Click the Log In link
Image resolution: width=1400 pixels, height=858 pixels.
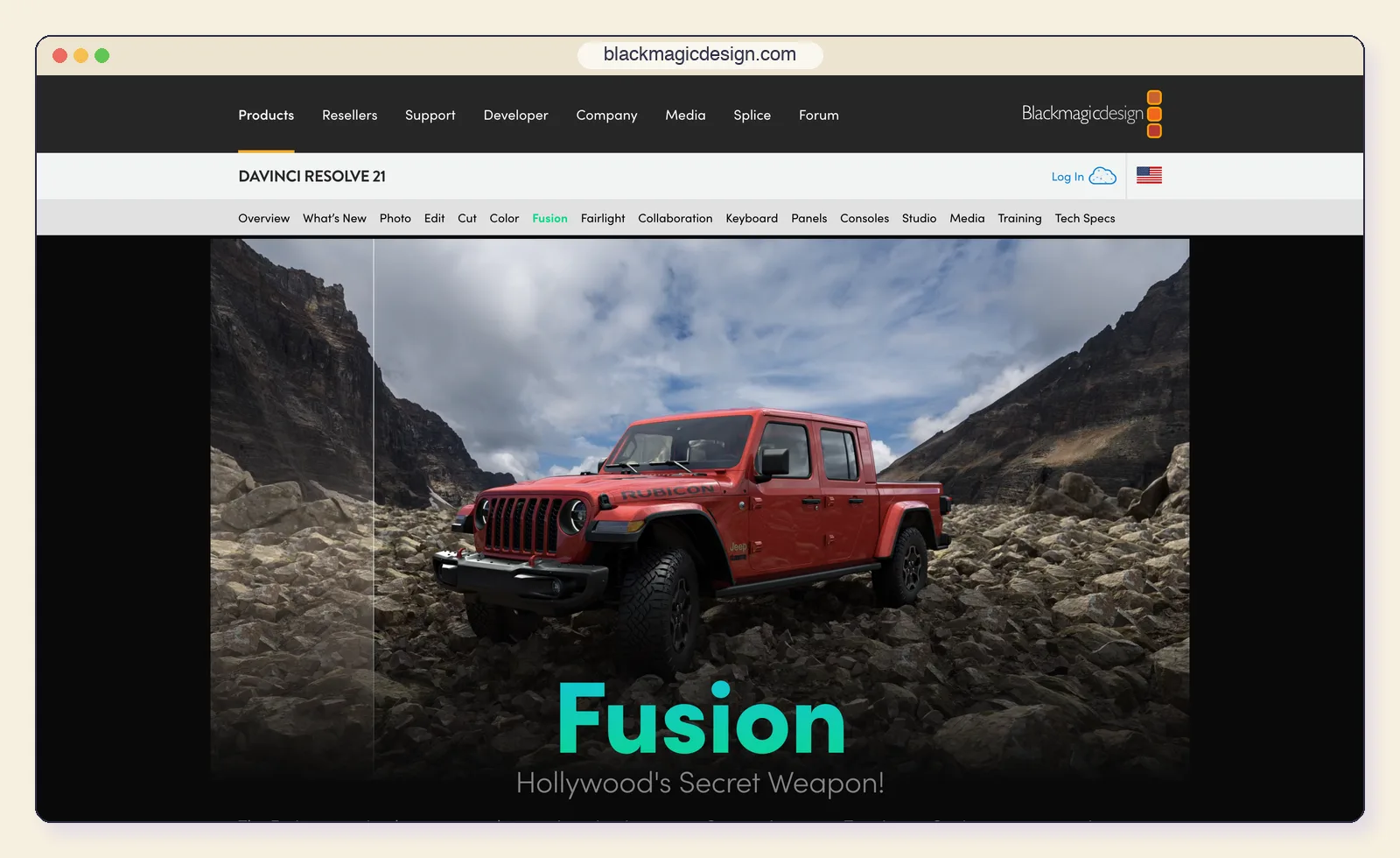(x=1067, y=177)
